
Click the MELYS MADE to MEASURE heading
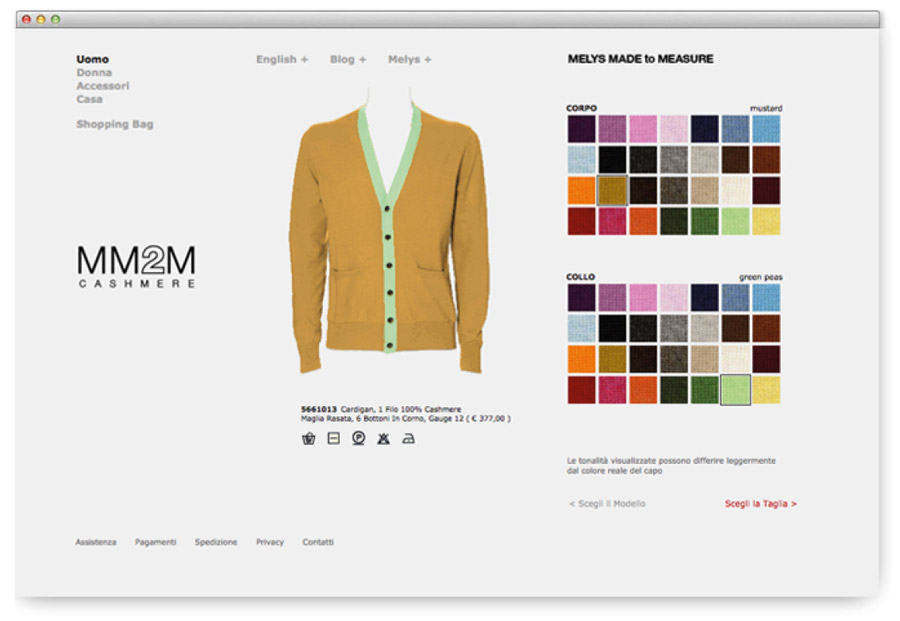coord(641,59)
